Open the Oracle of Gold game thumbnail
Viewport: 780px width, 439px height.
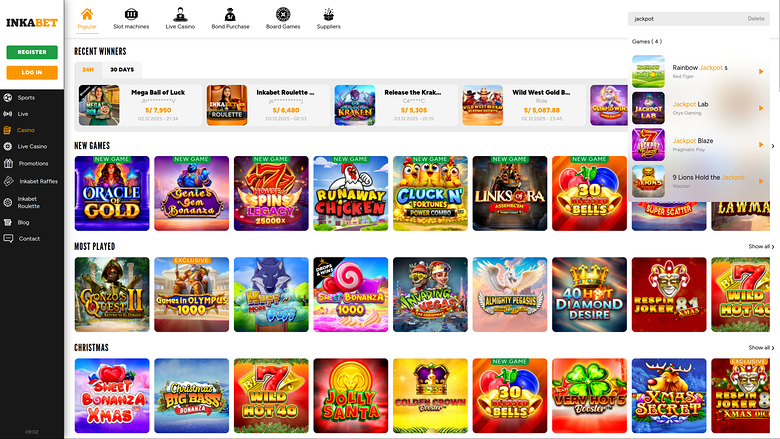point(112,193)
